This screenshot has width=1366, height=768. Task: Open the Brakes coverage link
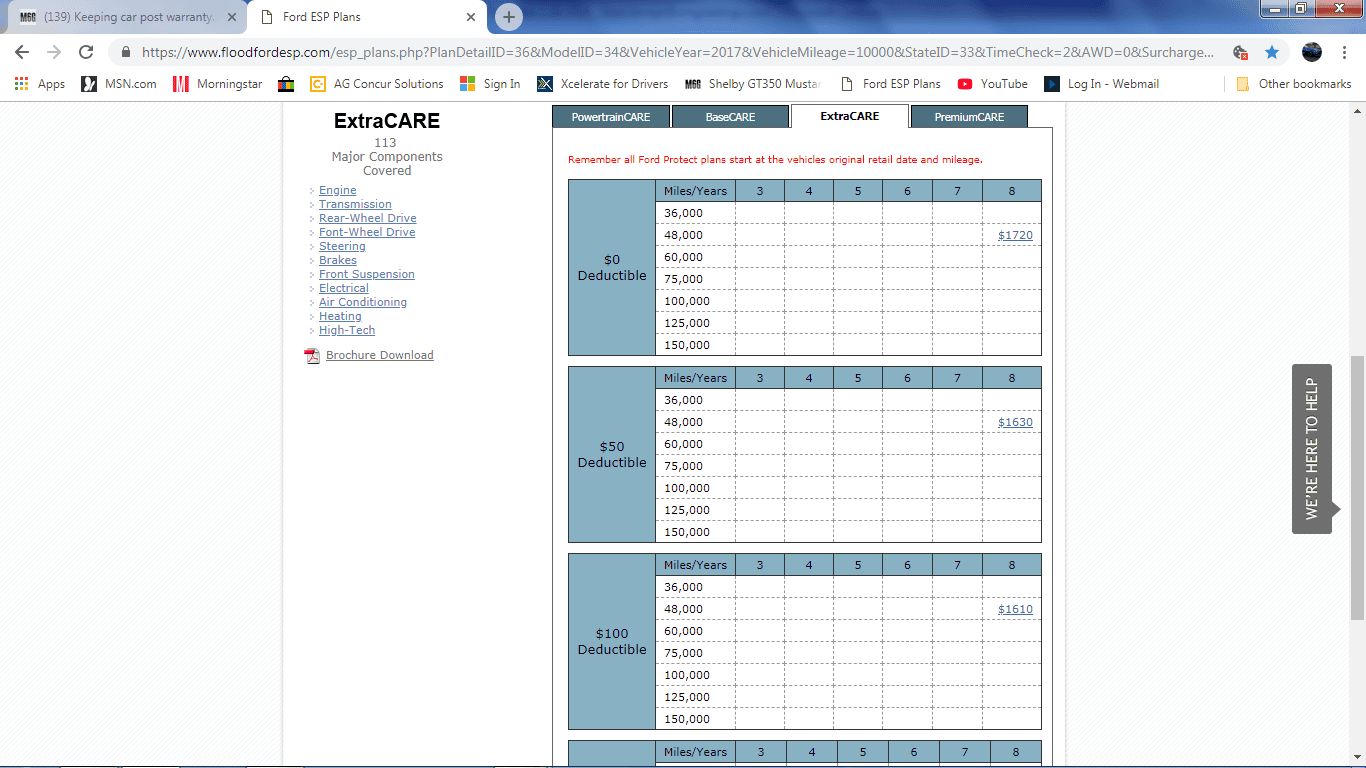tap(338, 260)
